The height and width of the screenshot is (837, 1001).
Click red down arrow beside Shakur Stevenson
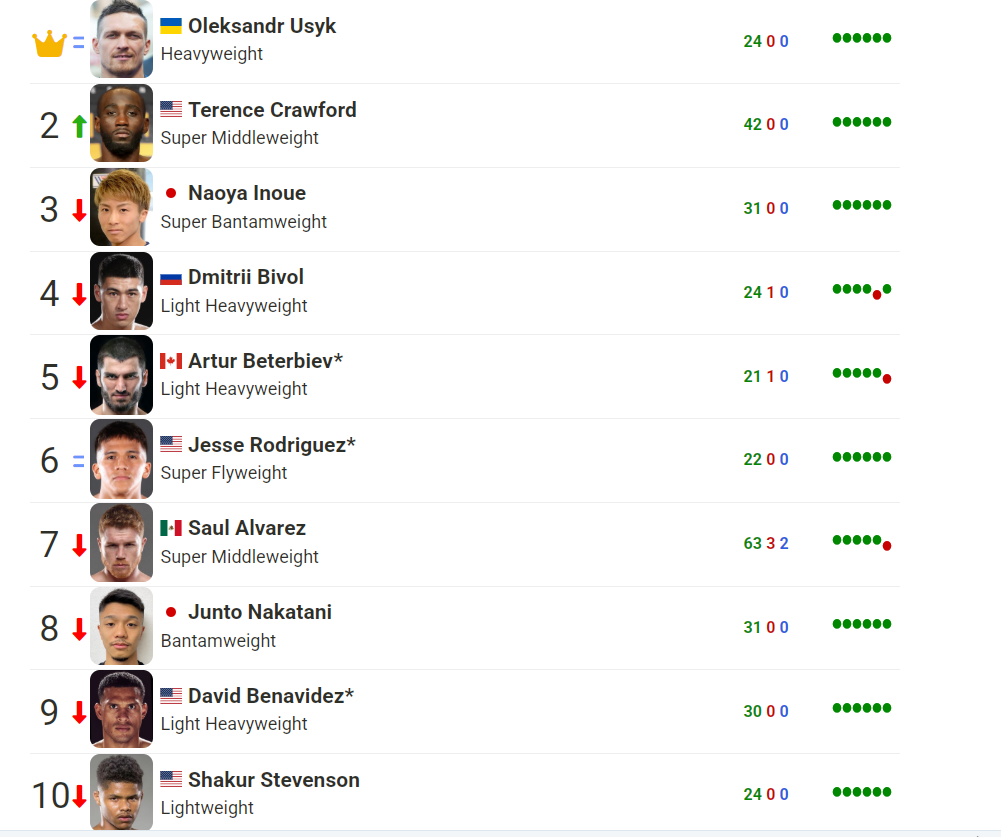pos(79,796)
